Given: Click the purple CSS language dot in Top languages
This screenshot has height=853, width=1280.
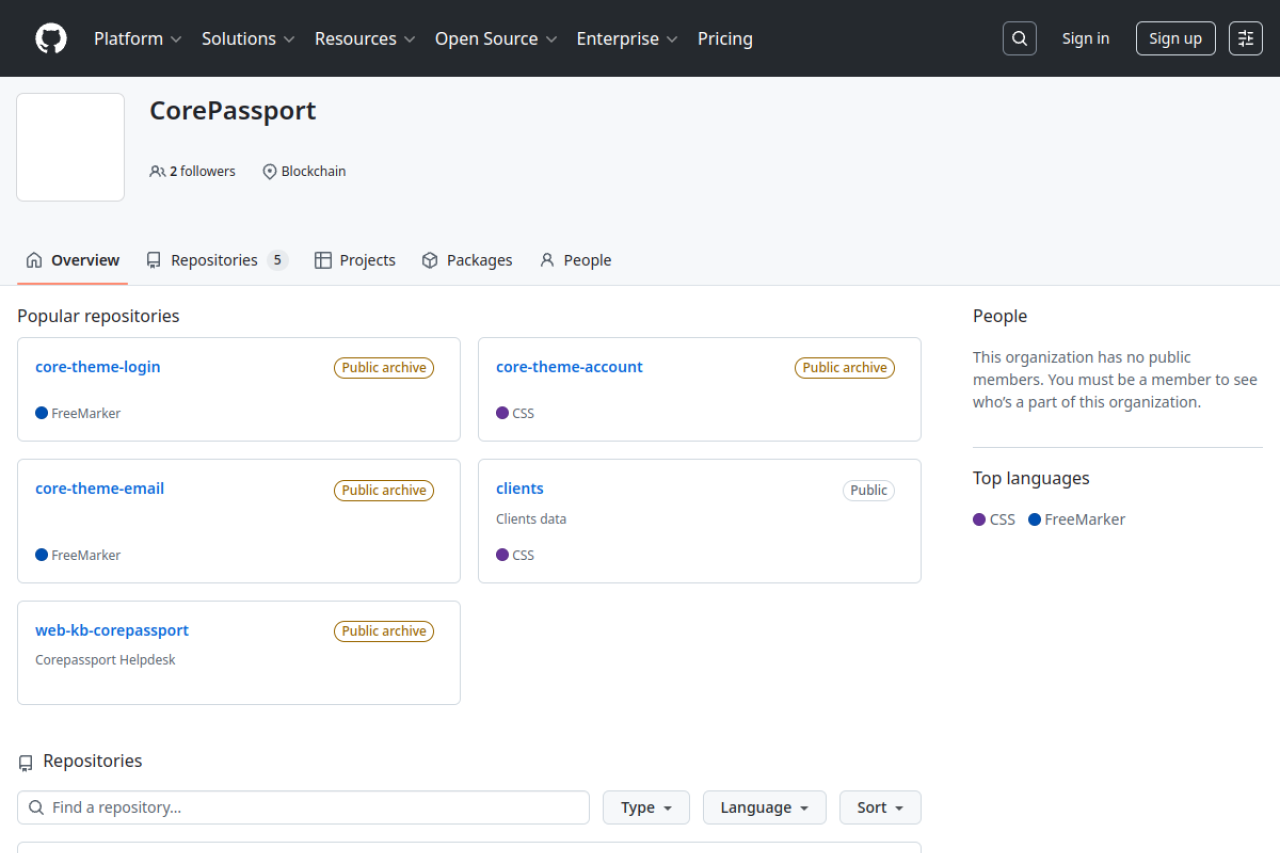Looking at the screenshot, I should [x=979, y=520].
